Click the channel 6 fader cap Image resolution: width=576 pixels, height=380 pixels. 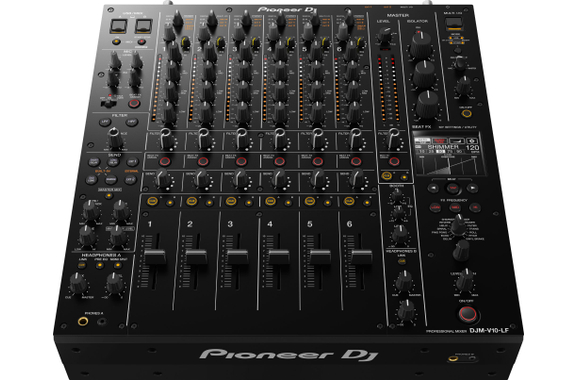pyautogui.click(x=361, y=257)
